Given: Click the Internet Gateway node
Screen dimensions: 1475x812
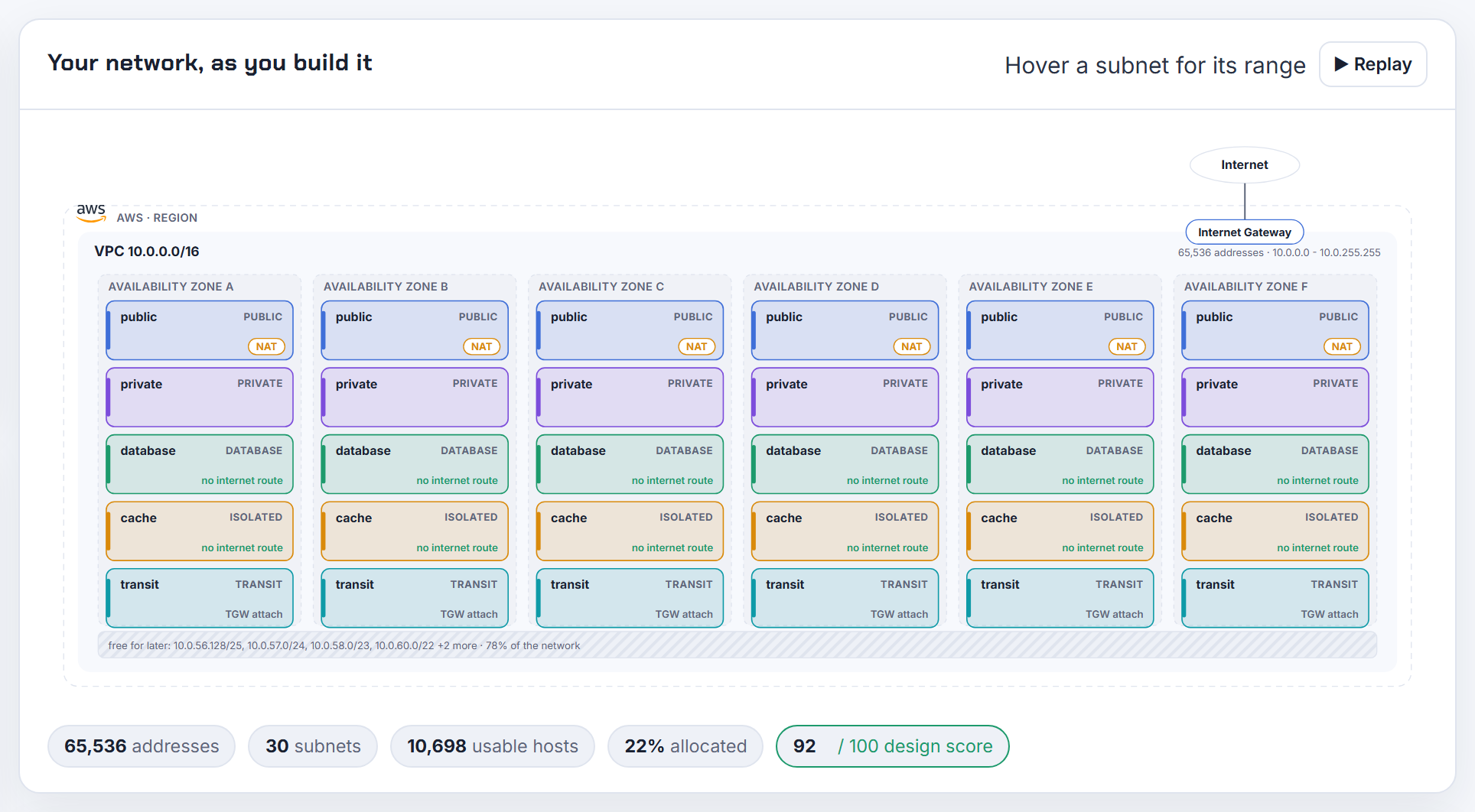Looking at the screenshot, I should point(1244,232).
